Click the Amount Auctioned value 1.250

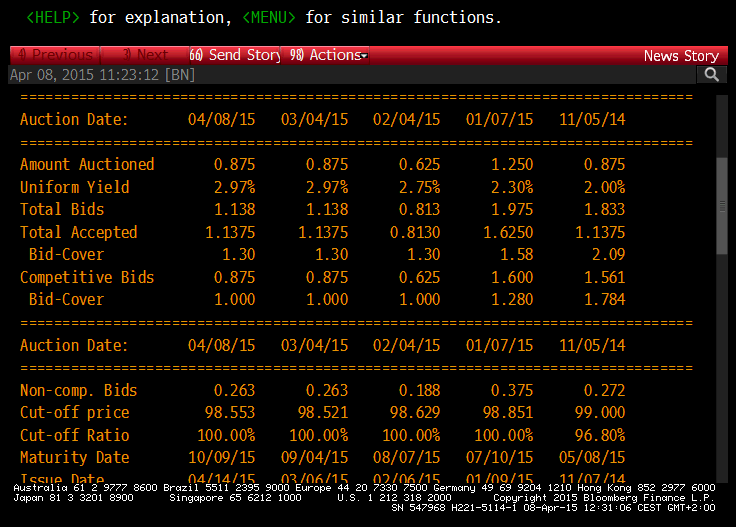tap(512, 164)
